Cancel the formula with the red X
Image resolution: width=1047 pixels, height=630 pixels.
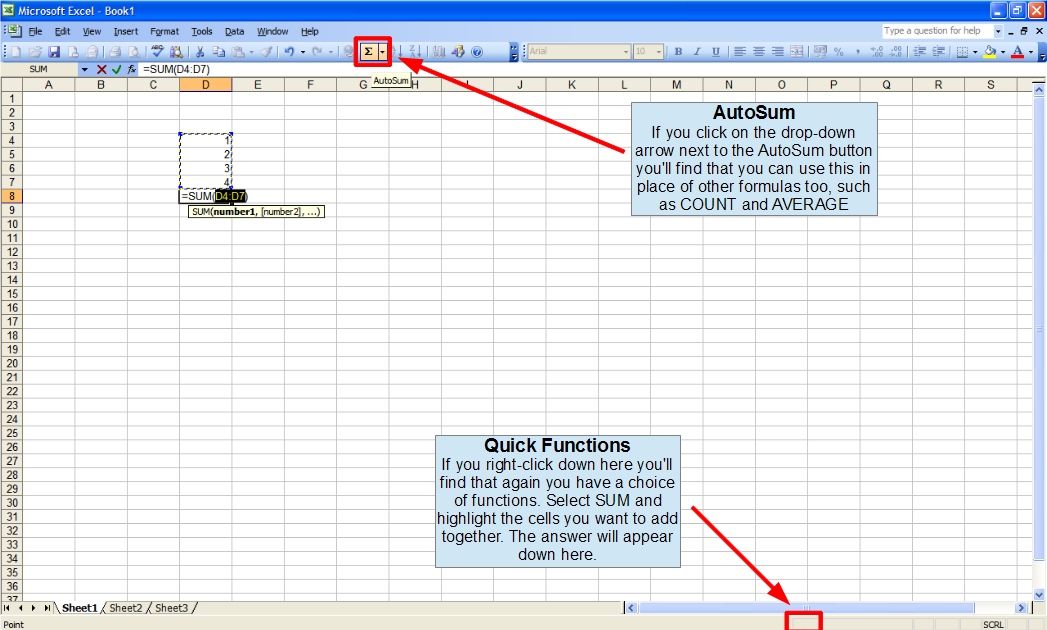101,69
